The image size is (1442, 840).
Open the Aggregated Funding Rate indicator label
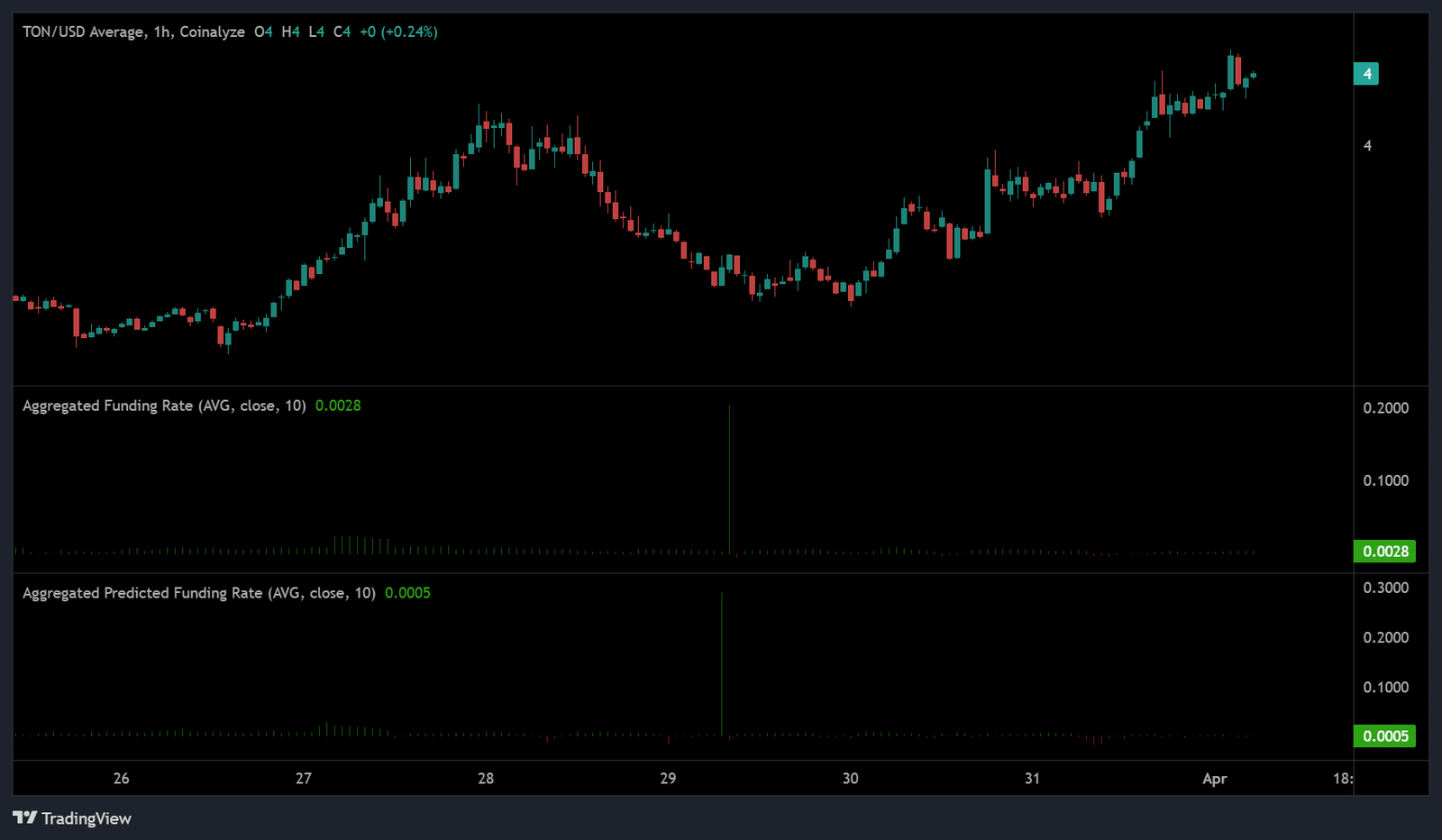pyautogui.click(x=164, y=406)
